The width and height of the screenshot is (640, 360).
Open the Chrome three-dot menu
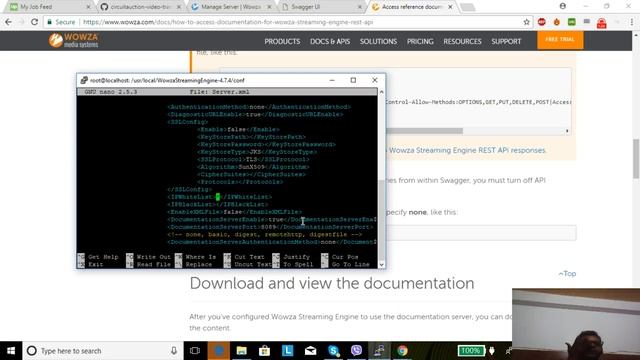(632, 22)
